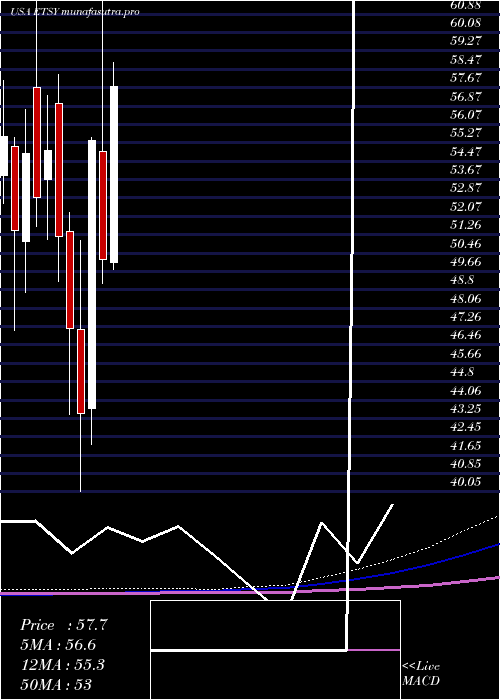Click the 47.26 price axis label

click(466, 317)
